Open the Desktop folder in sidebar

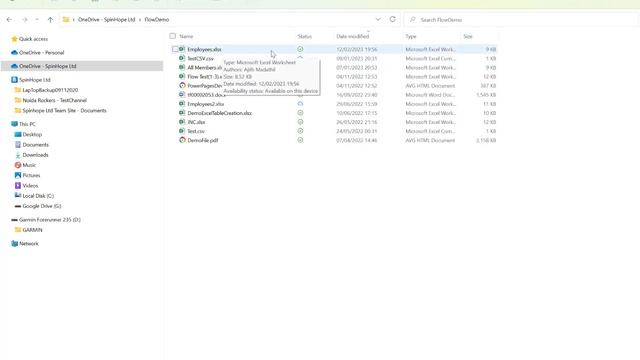32,134
